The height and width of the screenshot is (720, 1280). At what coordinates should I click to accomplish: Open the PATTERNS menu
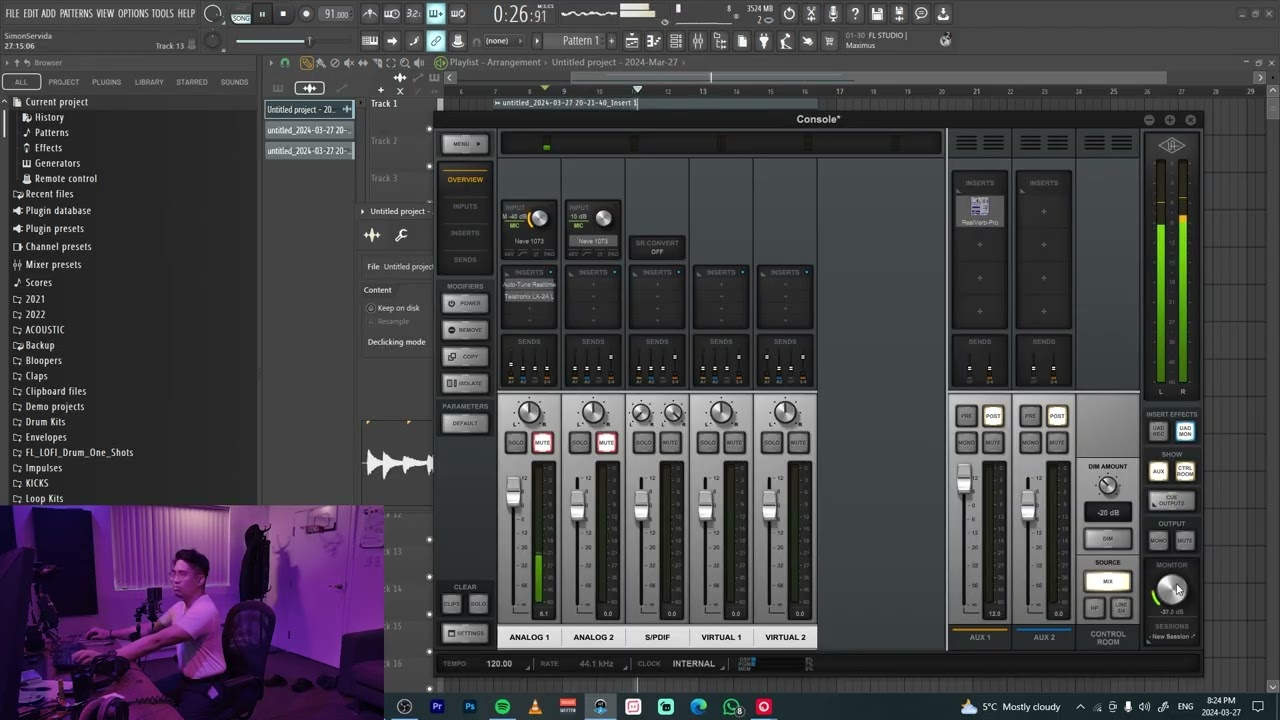point(76,13)
